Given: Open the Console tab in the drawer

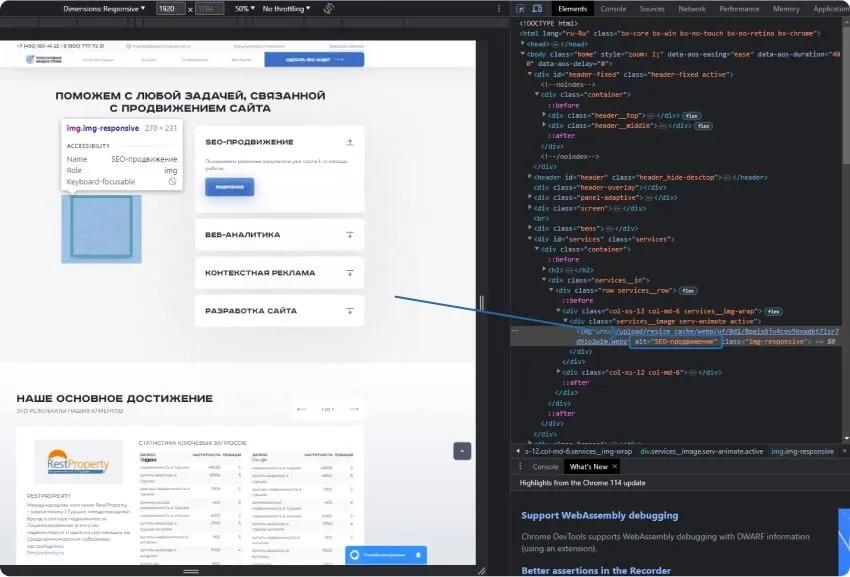Looking at the screenshot, I should (x=545, y=466).
